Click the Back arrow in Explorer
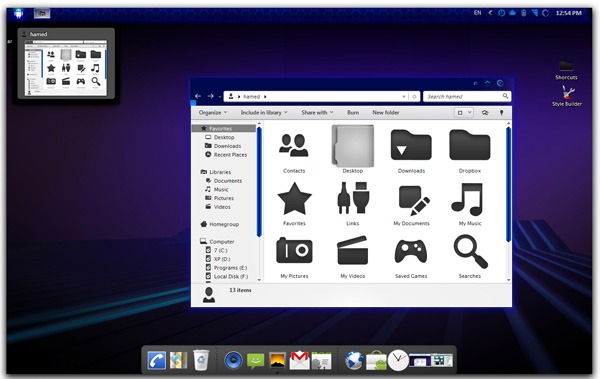This screenshot has height=379, width=600. 198,96
